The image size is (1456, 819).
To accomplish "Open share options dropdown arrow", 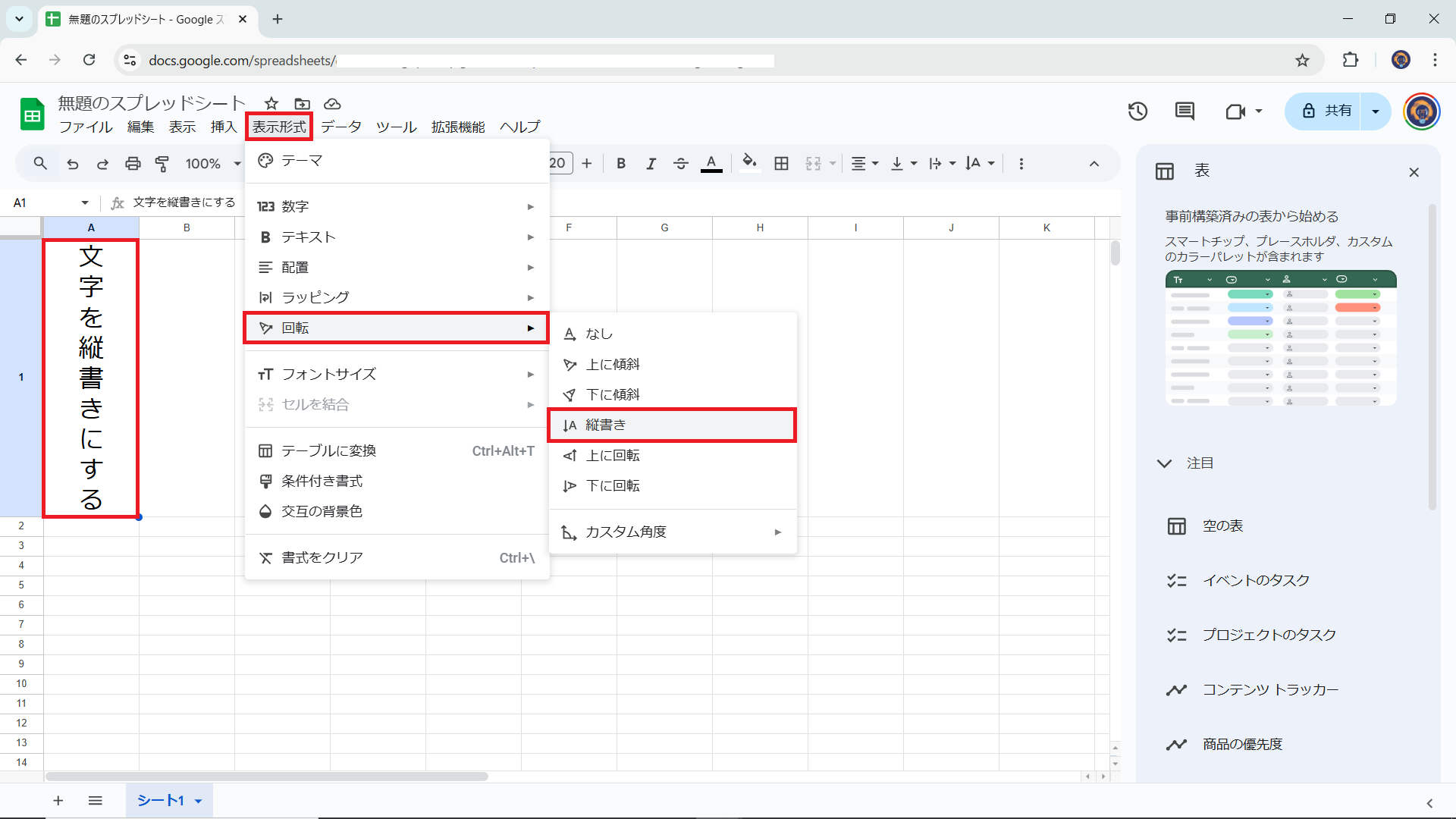I will [x=1376, y=111].
